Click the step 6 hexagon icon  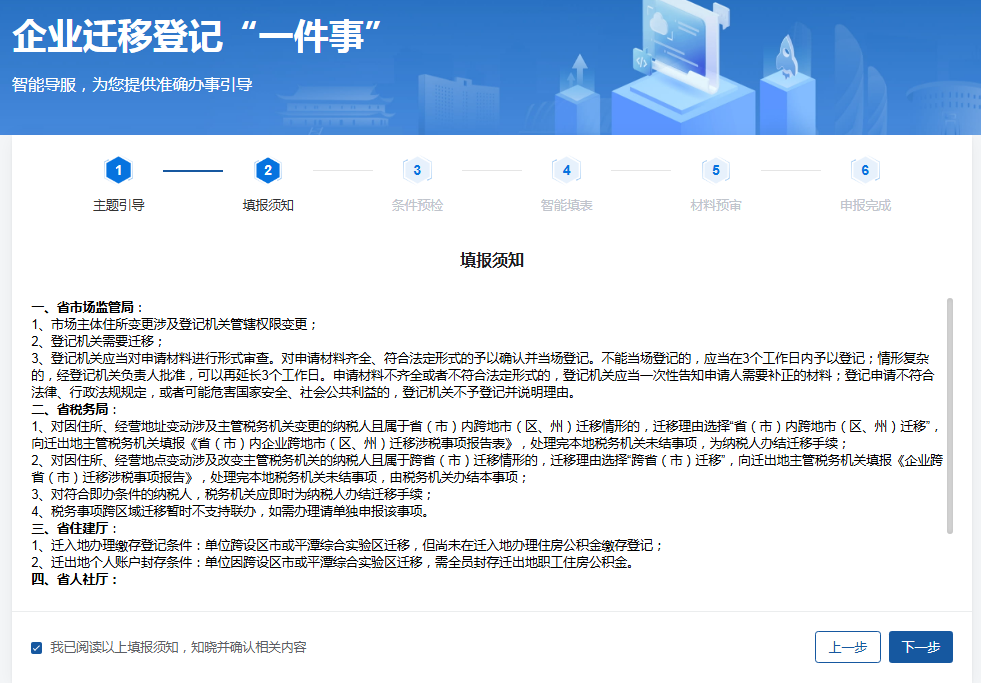coord(865,171)
